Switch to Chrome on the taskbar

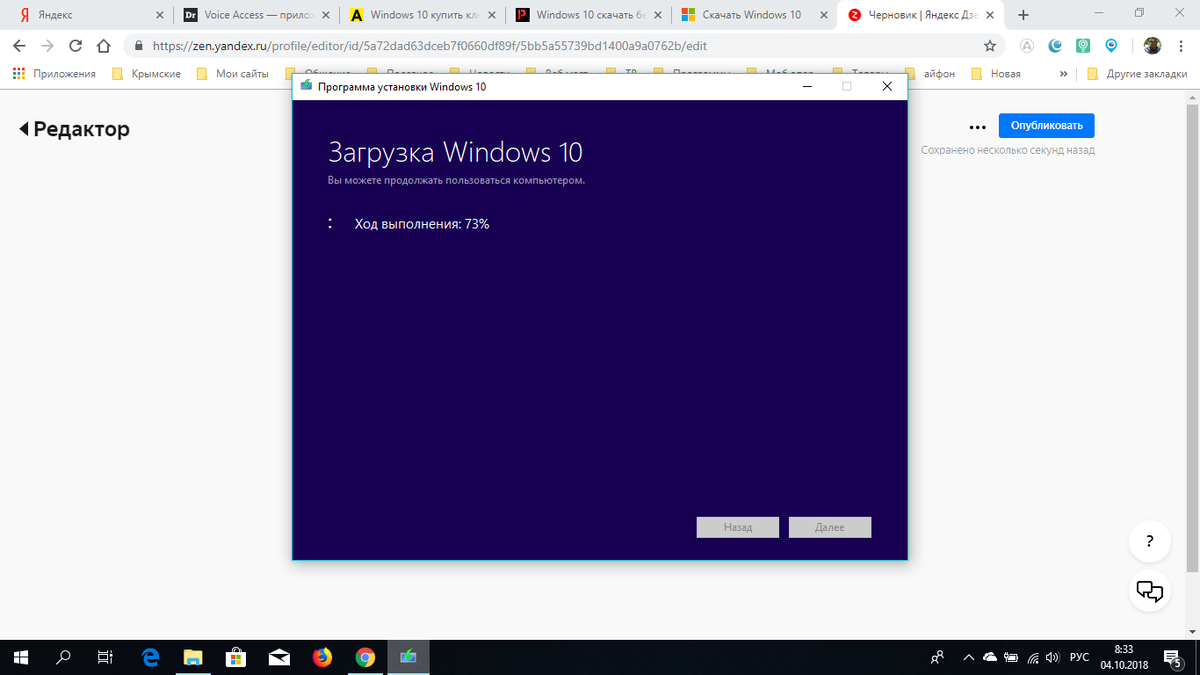(x=365, y=657)
